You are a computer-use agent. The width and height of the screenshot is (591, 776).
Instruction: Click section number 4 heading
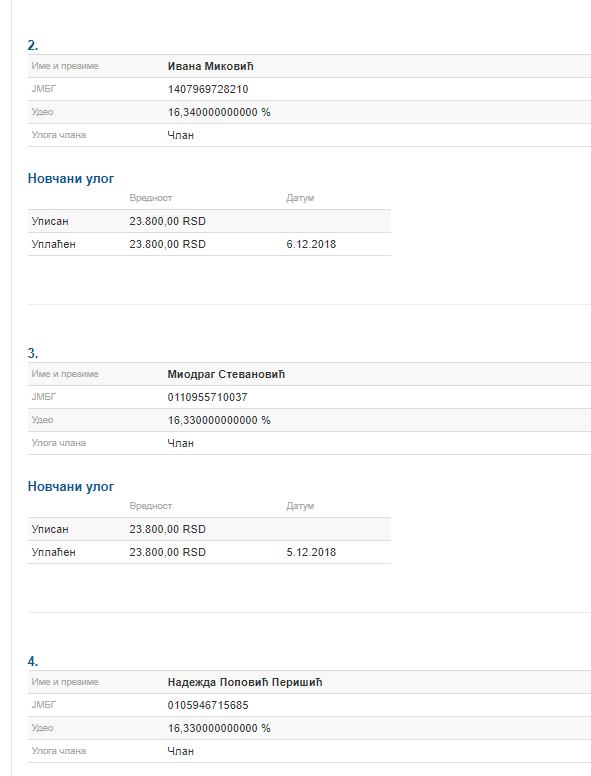33,662
